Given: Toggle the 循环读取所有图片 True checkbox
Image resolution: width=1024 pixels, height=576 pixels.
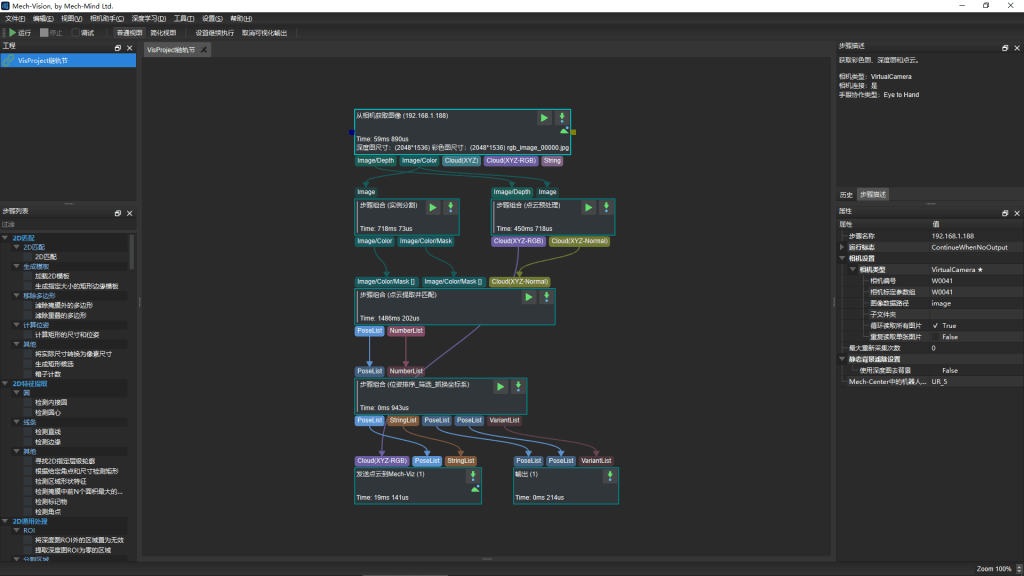Looking at the screenshot, I should pos(936,326).
